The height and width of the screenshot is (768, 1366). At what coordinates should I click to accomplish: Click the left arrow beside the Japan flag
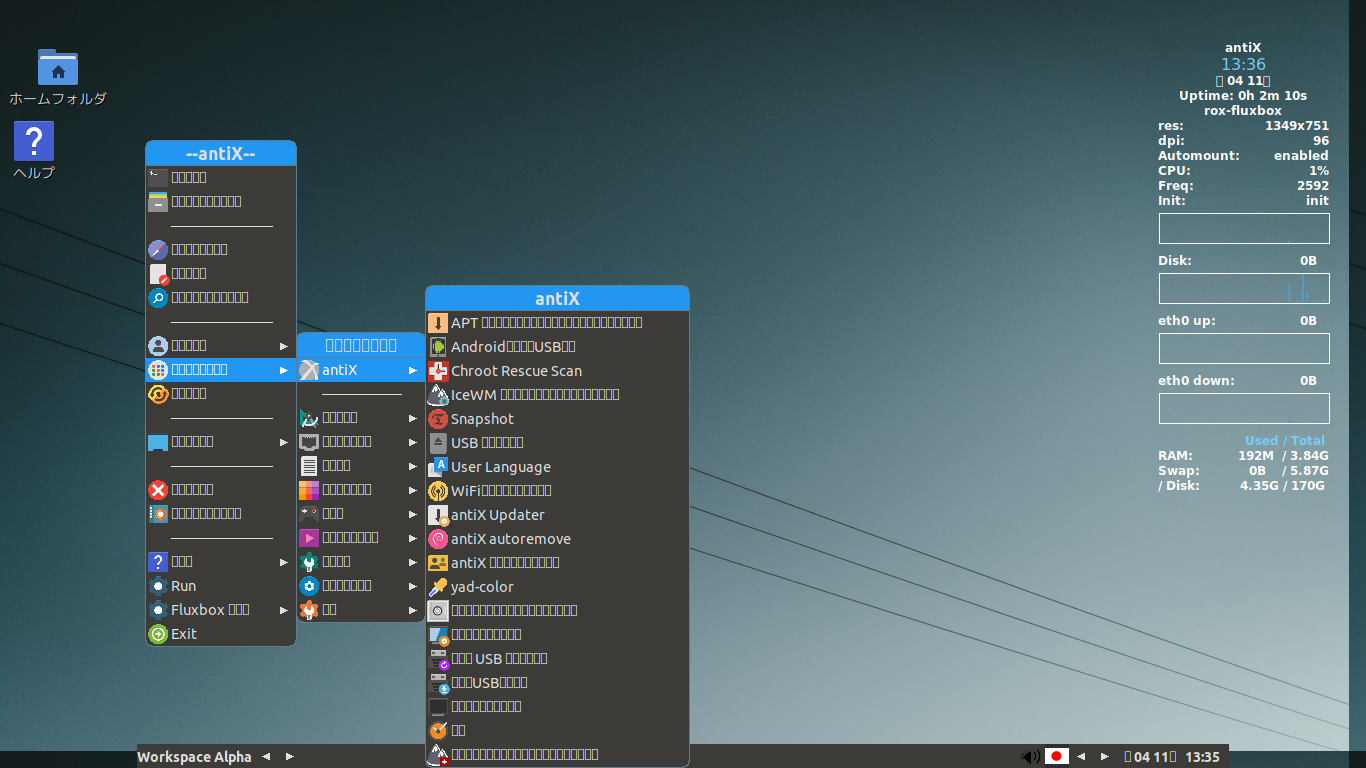pos(1081,757)
